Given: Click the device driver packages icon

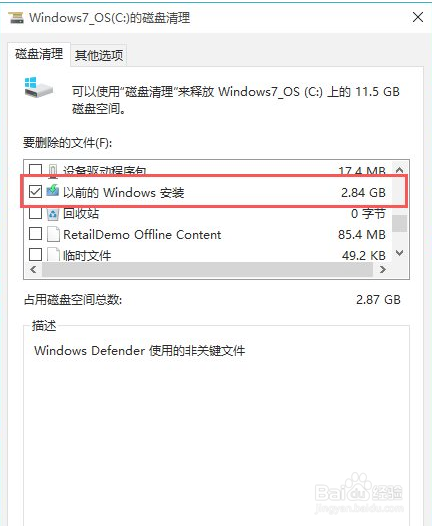Looking at the screenshot, I should [x=53, y=170].
